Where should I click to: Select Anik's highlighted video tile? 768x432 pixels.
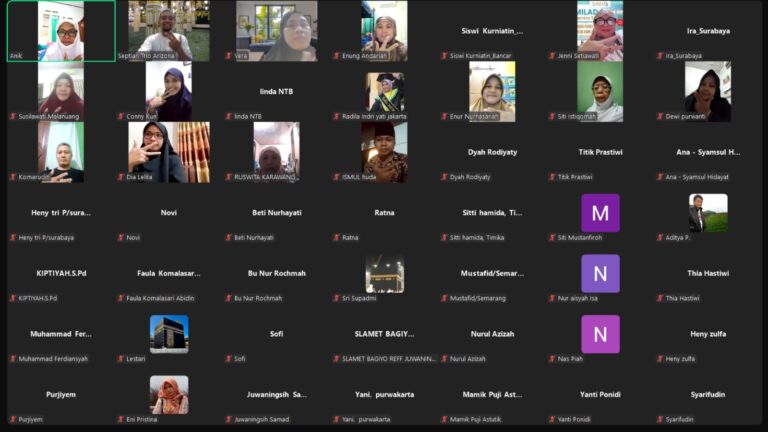point(61,31)
